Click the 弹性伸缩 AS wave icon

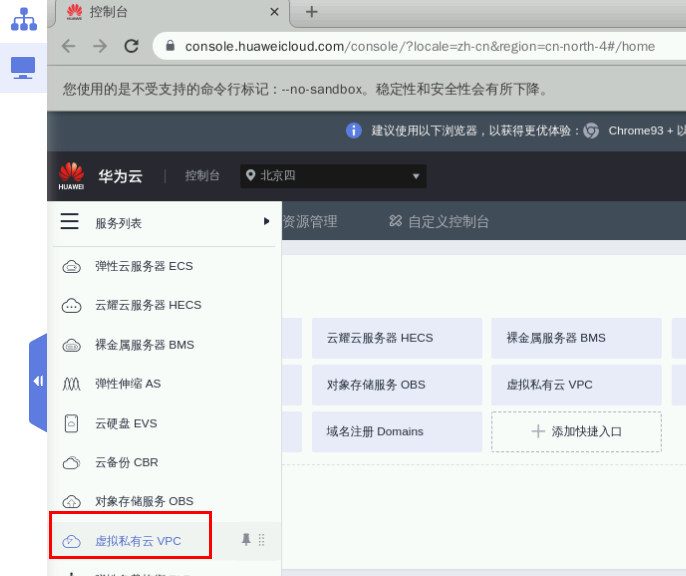[x=71, y=384]
